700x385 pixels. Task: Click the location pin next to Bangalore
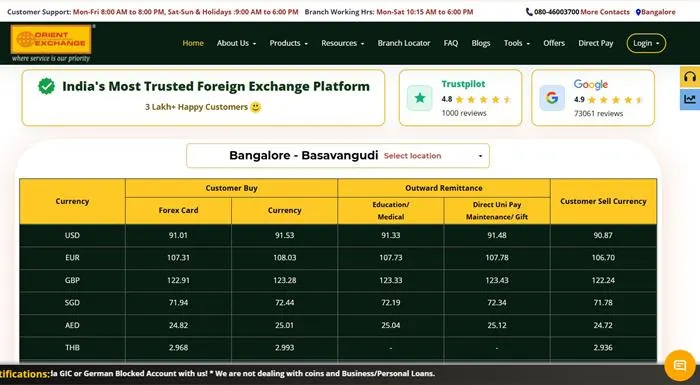tap(638, 12)
